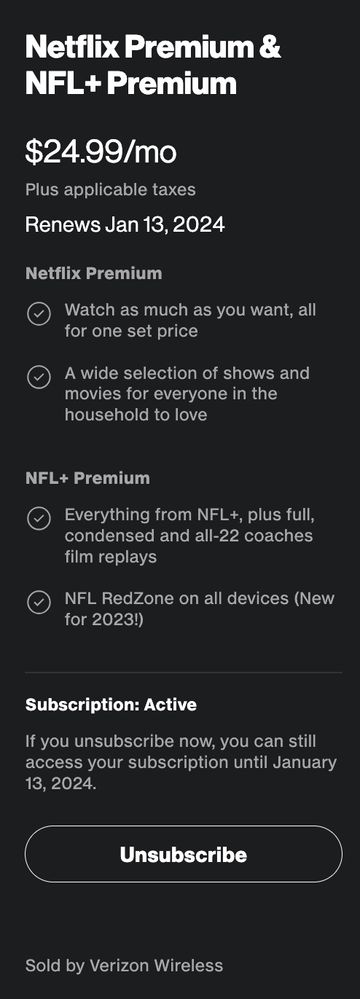The width and height of the screenshot is (360, 999).
Task: Click the 'Plus applicable taxes' note
Action: click(110, 190)
